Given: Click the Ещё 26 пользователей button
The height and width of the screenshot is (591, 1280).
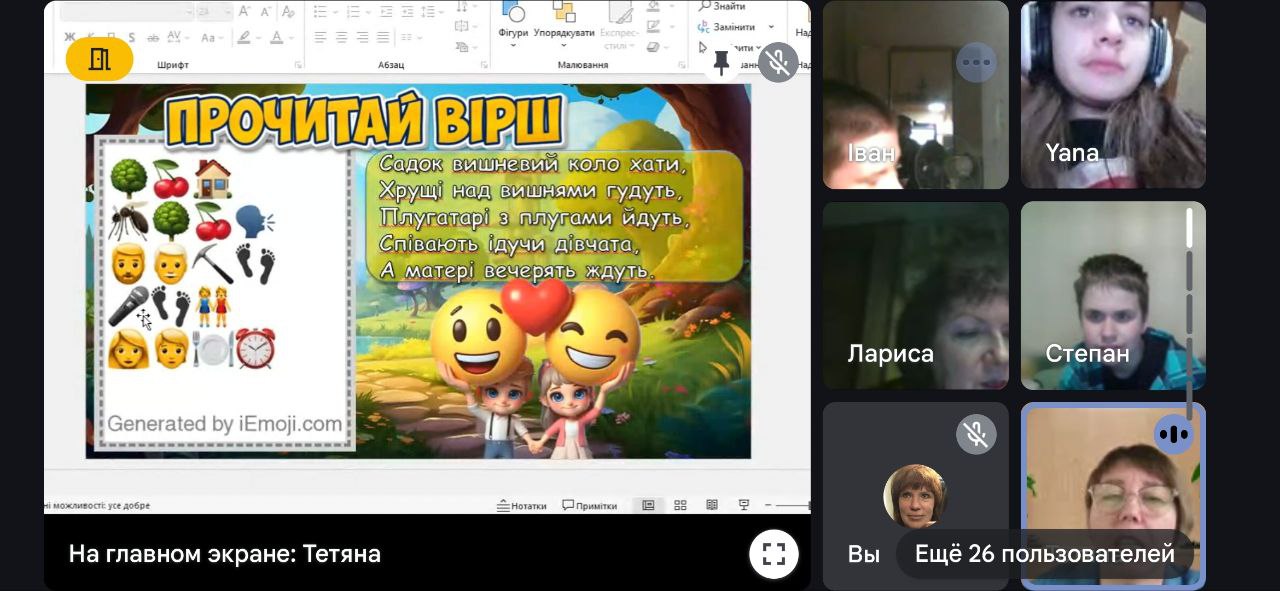Looking at the screenshot, I should 1044,554.
